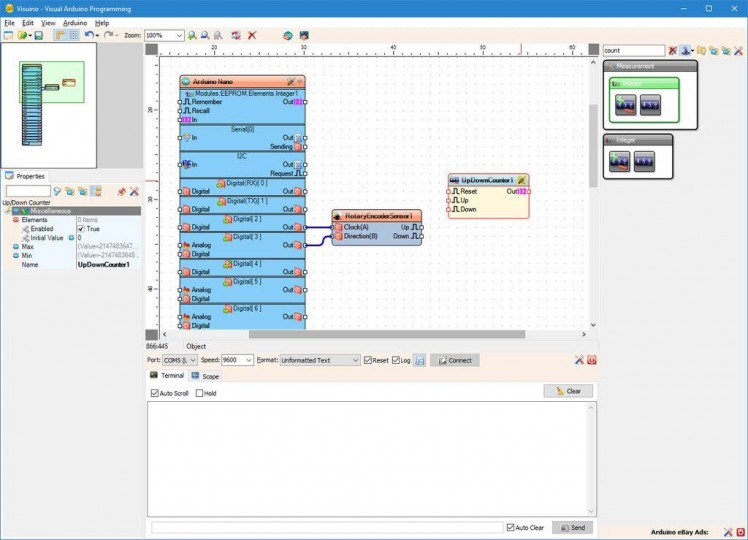Switch to the Scope tab
The height and width of the screenshot is (540, 748).
(x=205, y=376)
